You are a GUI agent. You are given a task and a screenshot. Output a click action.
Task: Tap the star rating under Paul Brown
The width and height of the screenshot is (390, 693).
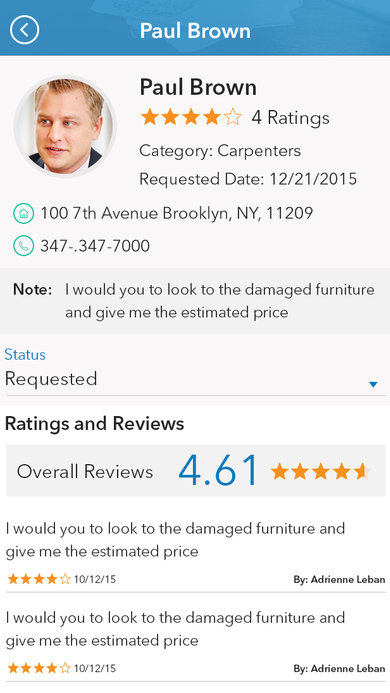pyautogui.click(x=191, y=118)
